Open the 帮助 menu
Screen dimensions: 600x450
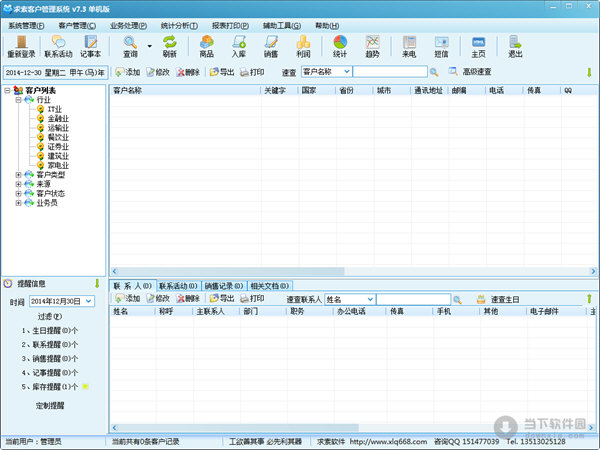(327, 26)
